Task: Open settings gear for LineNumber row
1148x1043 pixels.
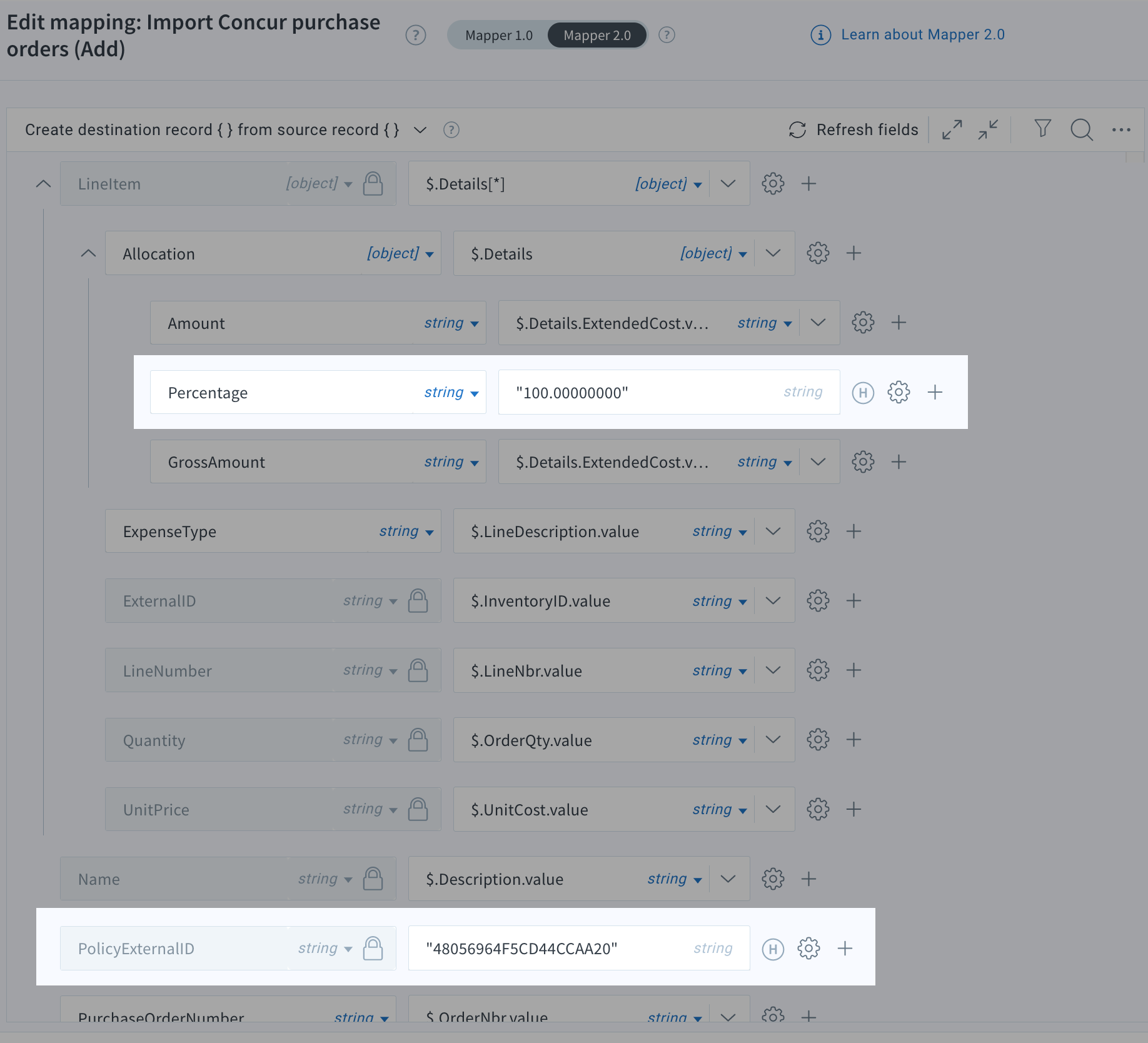Action: click(x=818, y=670)
